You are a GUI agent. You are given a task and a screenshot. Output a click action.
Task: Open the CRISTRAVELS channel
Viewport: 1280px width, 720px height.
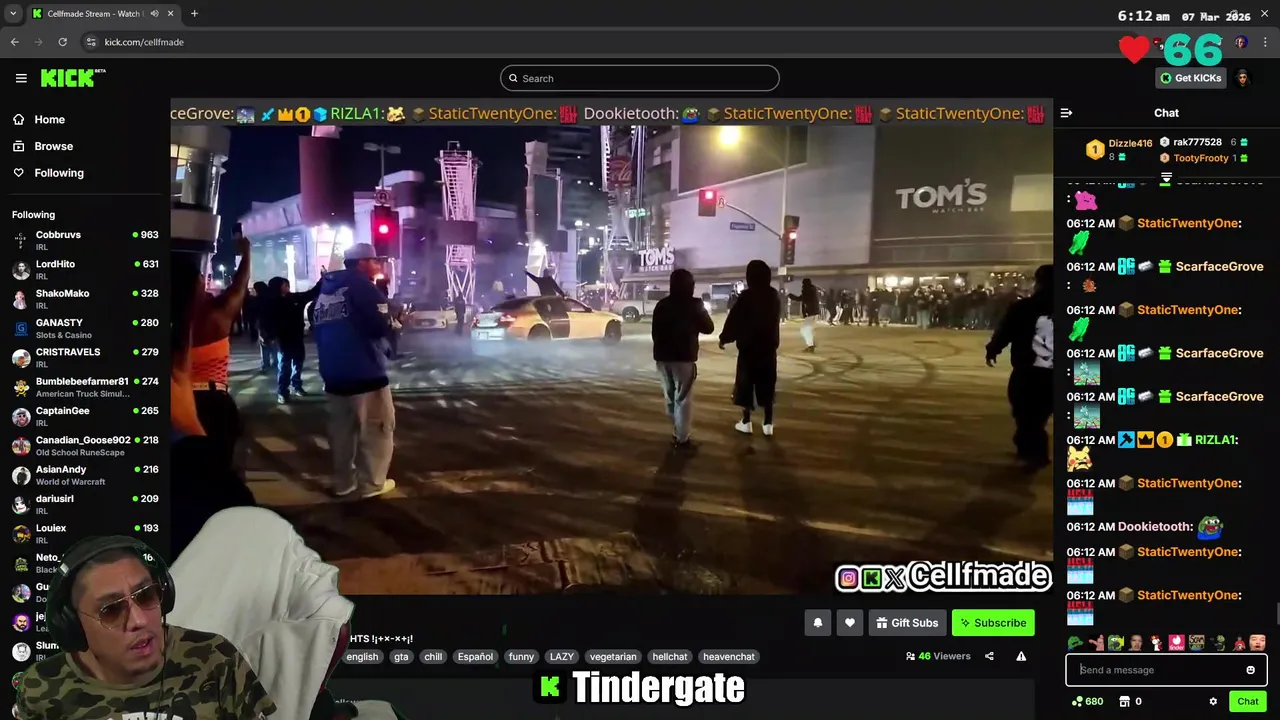pyautogui.click(x=85, y=357)
